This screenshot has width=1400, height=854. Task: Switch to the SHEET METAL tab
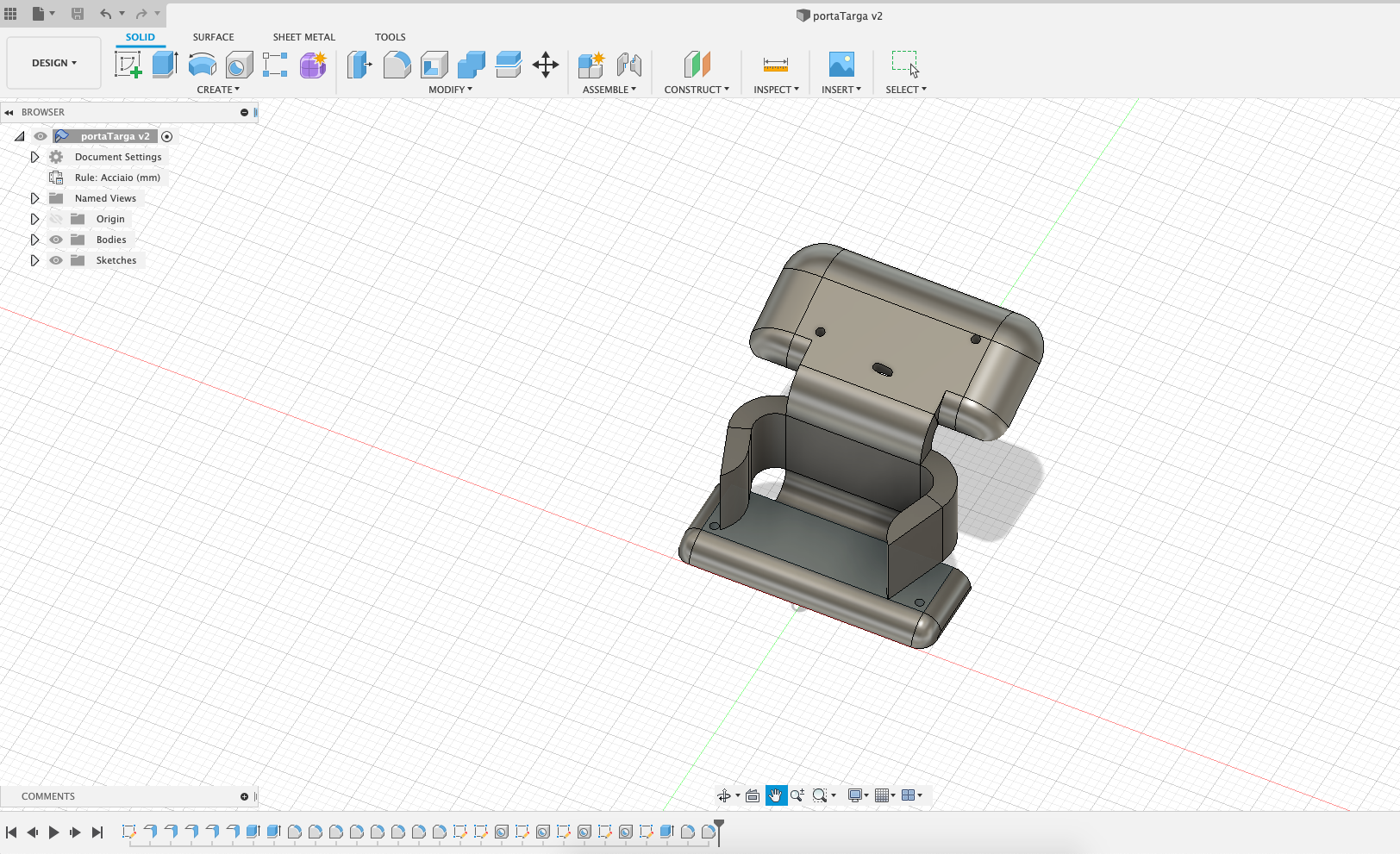tap(304, 37)
